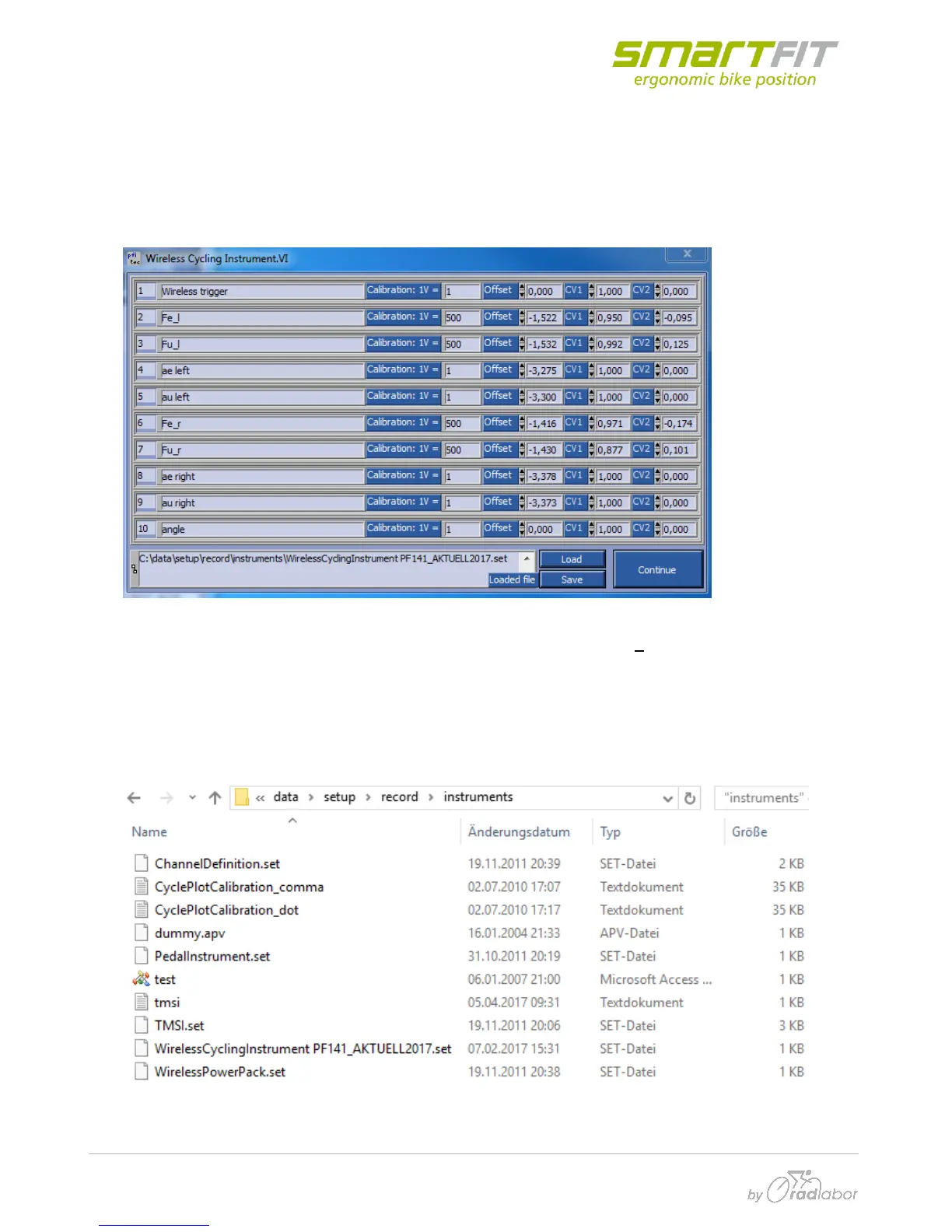
Task: Select the TMSI.set file
Action: click(180, 1025)
